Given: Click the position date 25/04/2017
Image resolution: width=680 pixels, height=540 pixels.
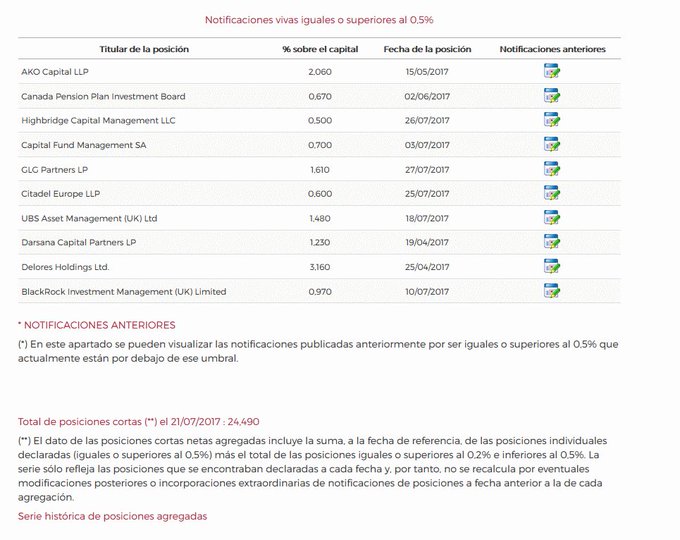Looking at the screenshot, I should (427, 267).
